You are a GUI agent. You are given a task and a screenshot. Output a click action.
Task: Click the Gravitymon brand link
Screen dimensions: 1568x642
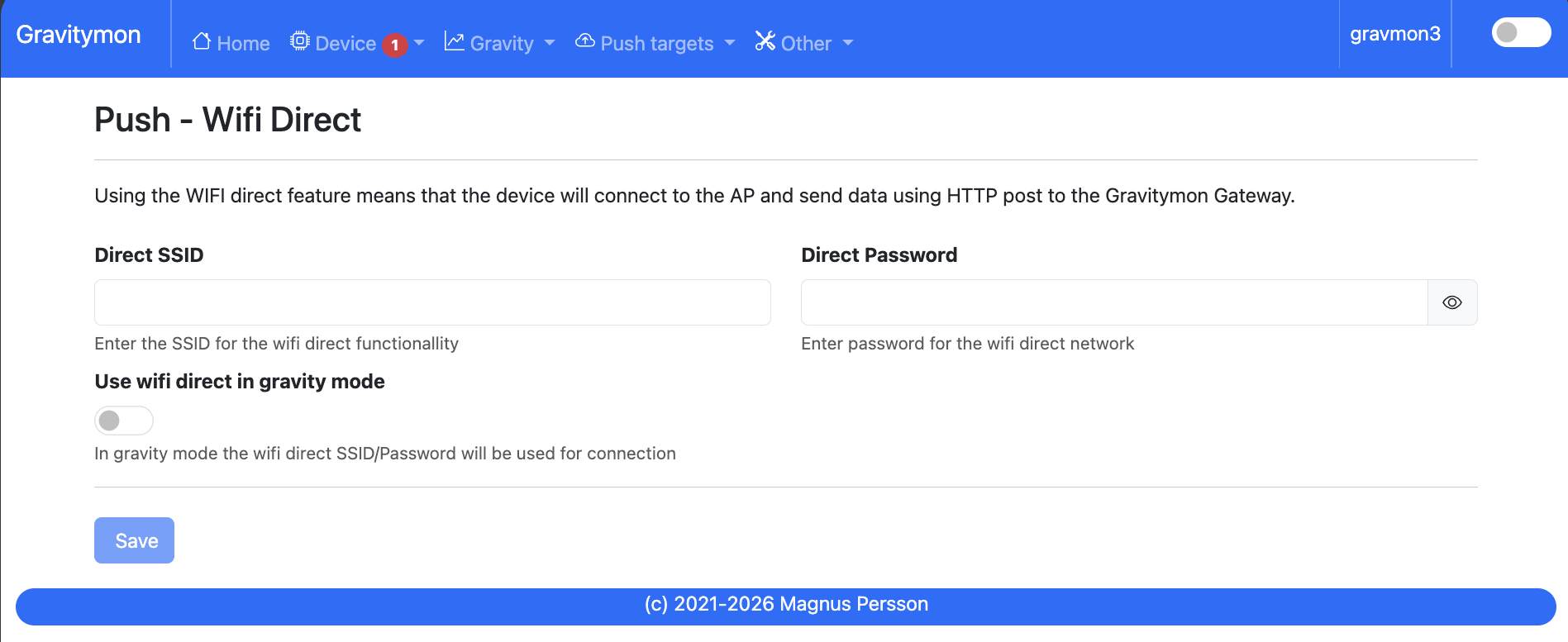(79, 35)
